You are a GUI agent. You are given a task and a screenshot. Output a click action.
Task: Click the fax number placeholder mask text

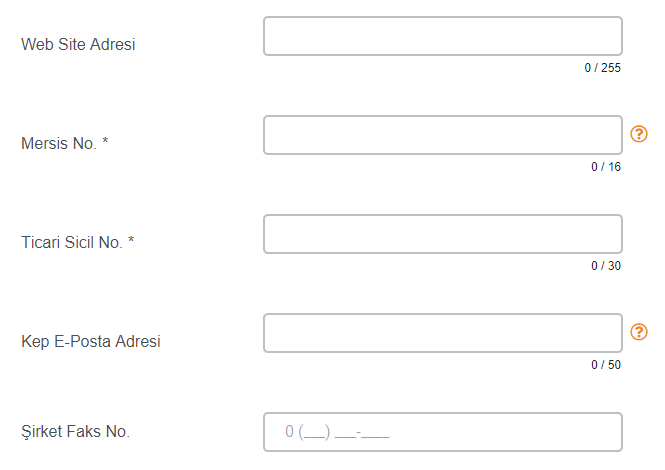click(x=337, y=433)
